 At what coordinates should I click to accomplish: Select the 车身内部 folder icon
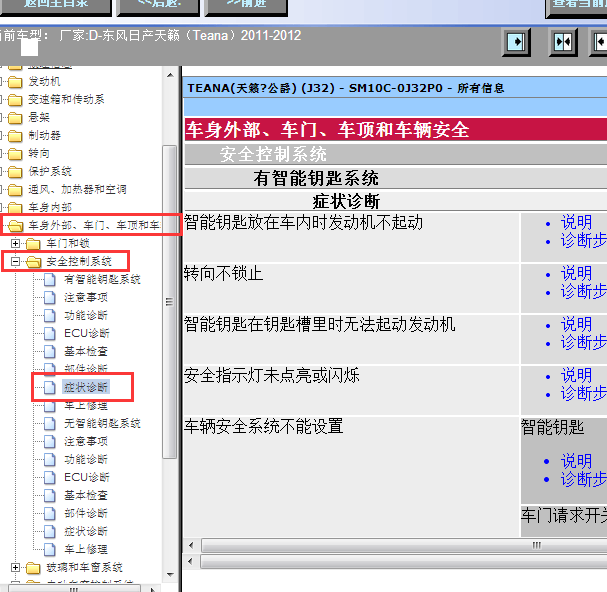[15, 207]
